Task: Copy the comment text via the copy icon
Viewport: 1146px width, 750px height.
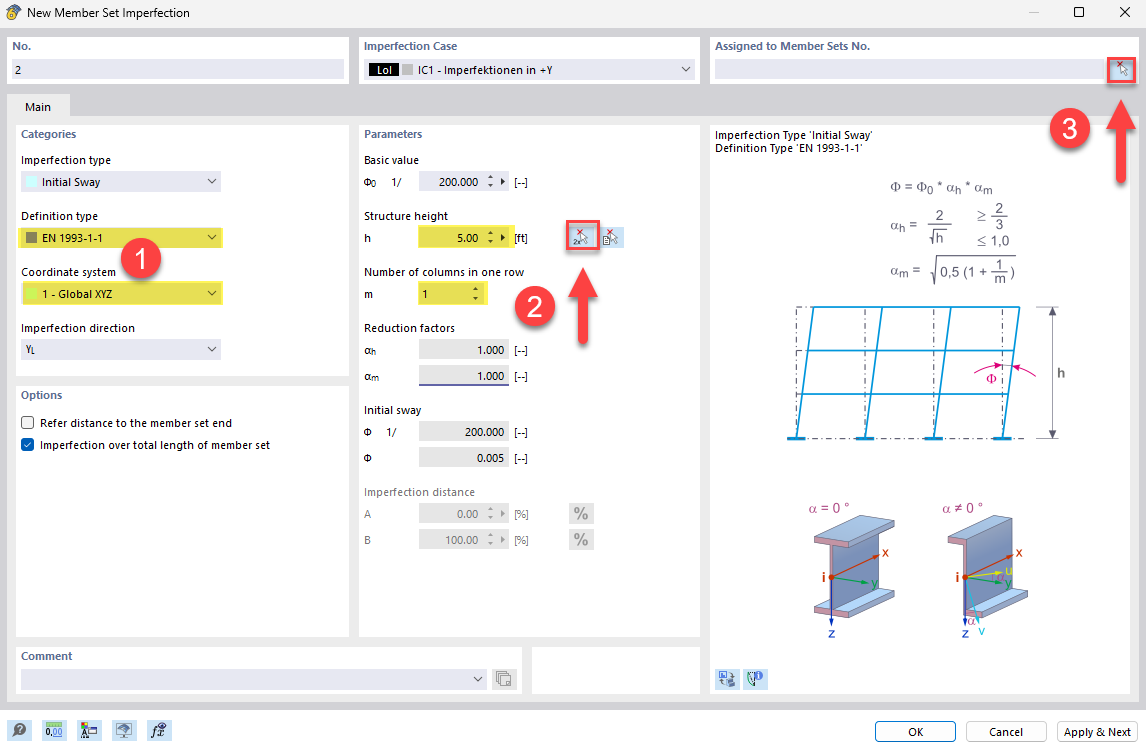Action: click(x=505, y=678)
